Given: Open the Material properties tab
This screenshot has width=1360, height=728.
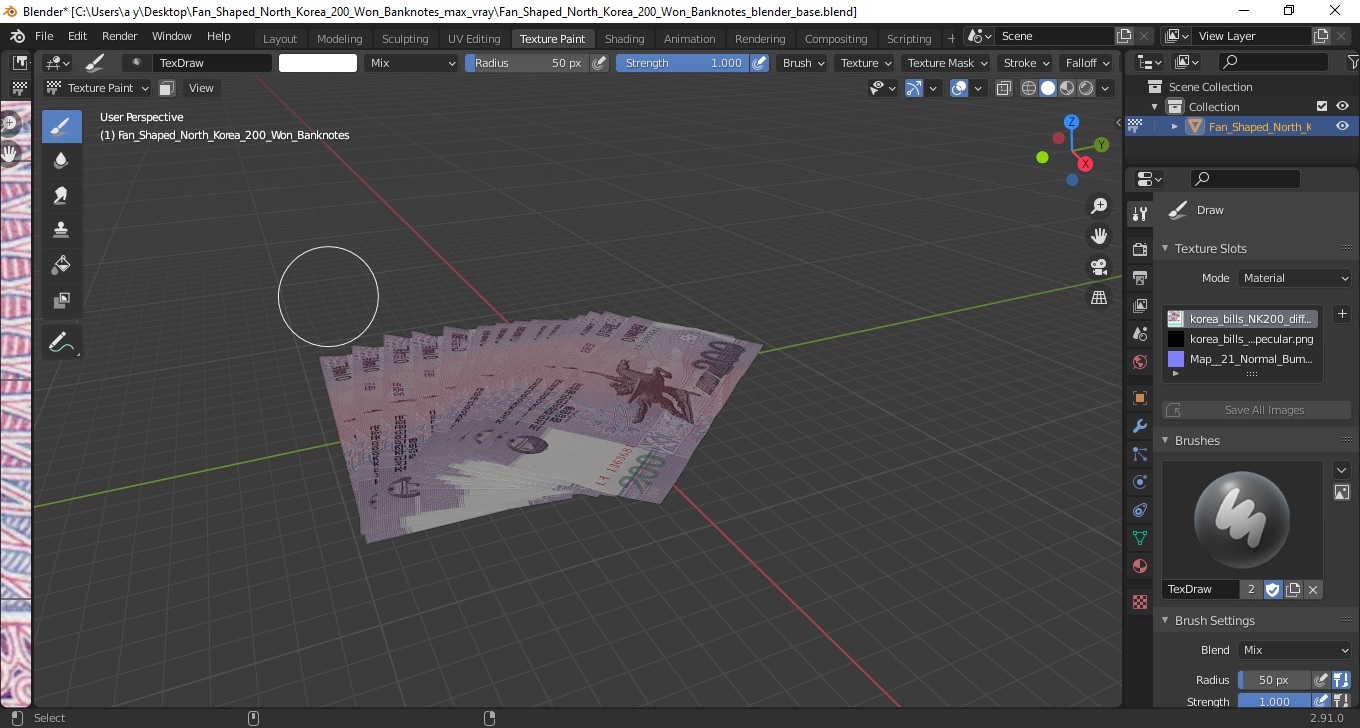Looking at the screenshot, I should point(1139,566).
